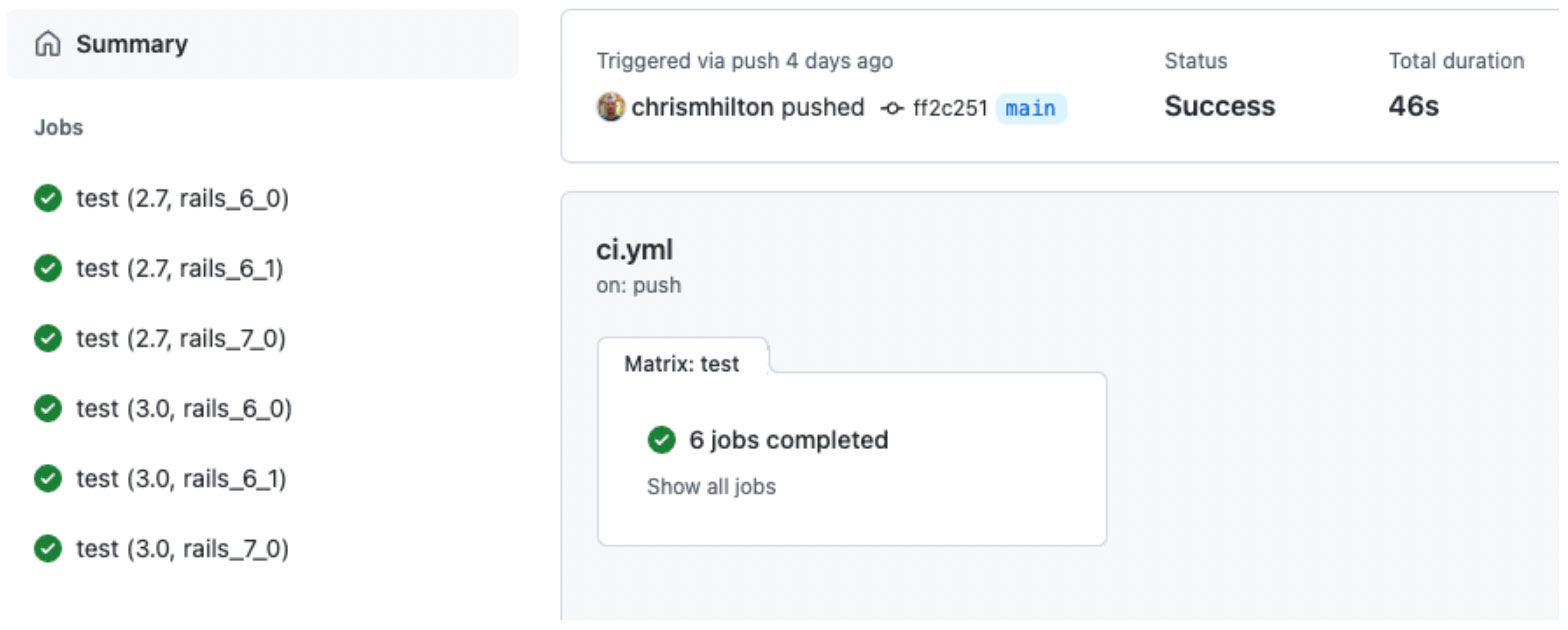The height and width of the screenshot is (630, 1568).
Task: Click green check icon for test (2.7, rails_6_0)
Action: point(47,199)
